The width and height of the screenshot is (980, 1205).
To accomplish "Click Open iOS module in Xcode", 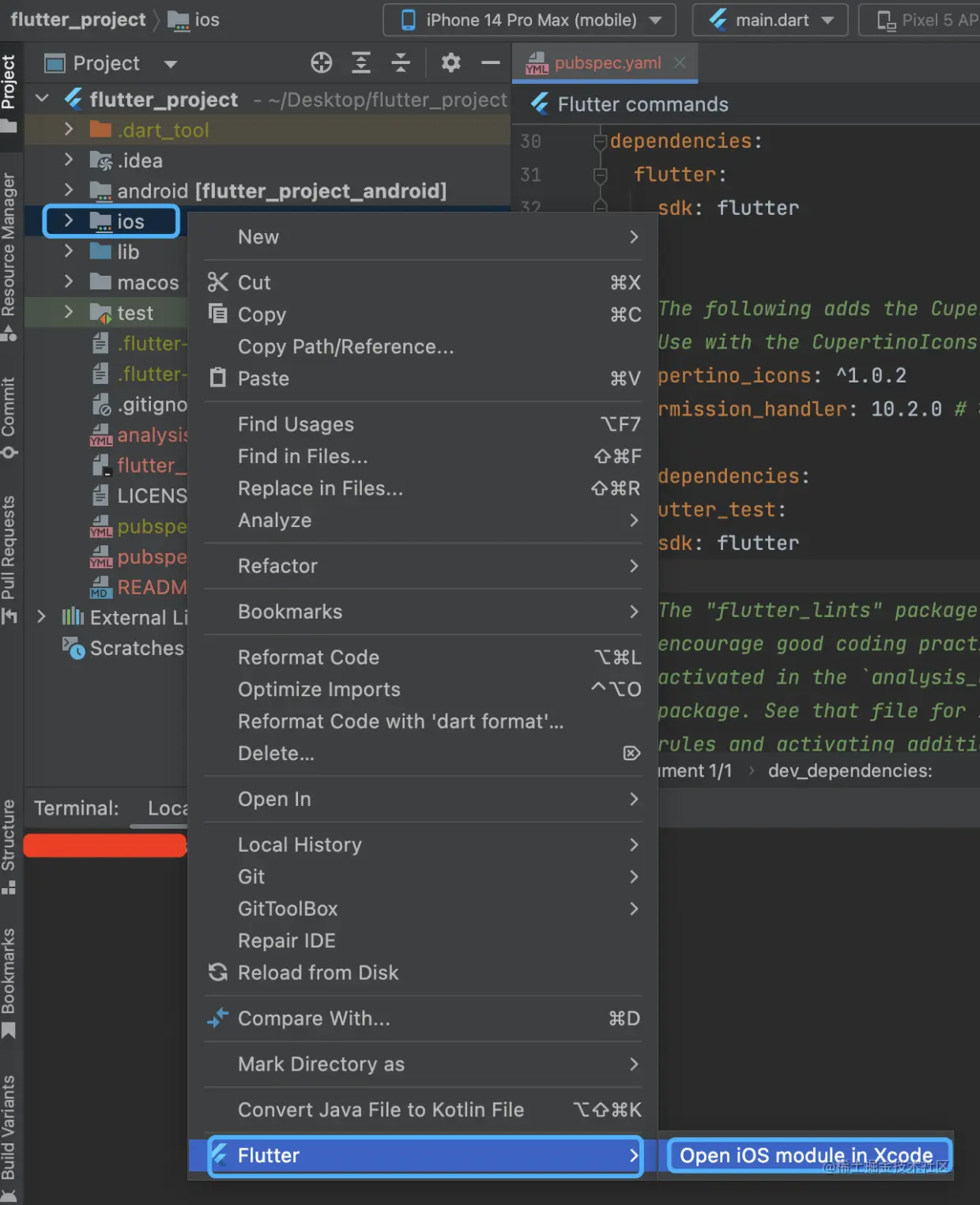I will (806, 1155).
